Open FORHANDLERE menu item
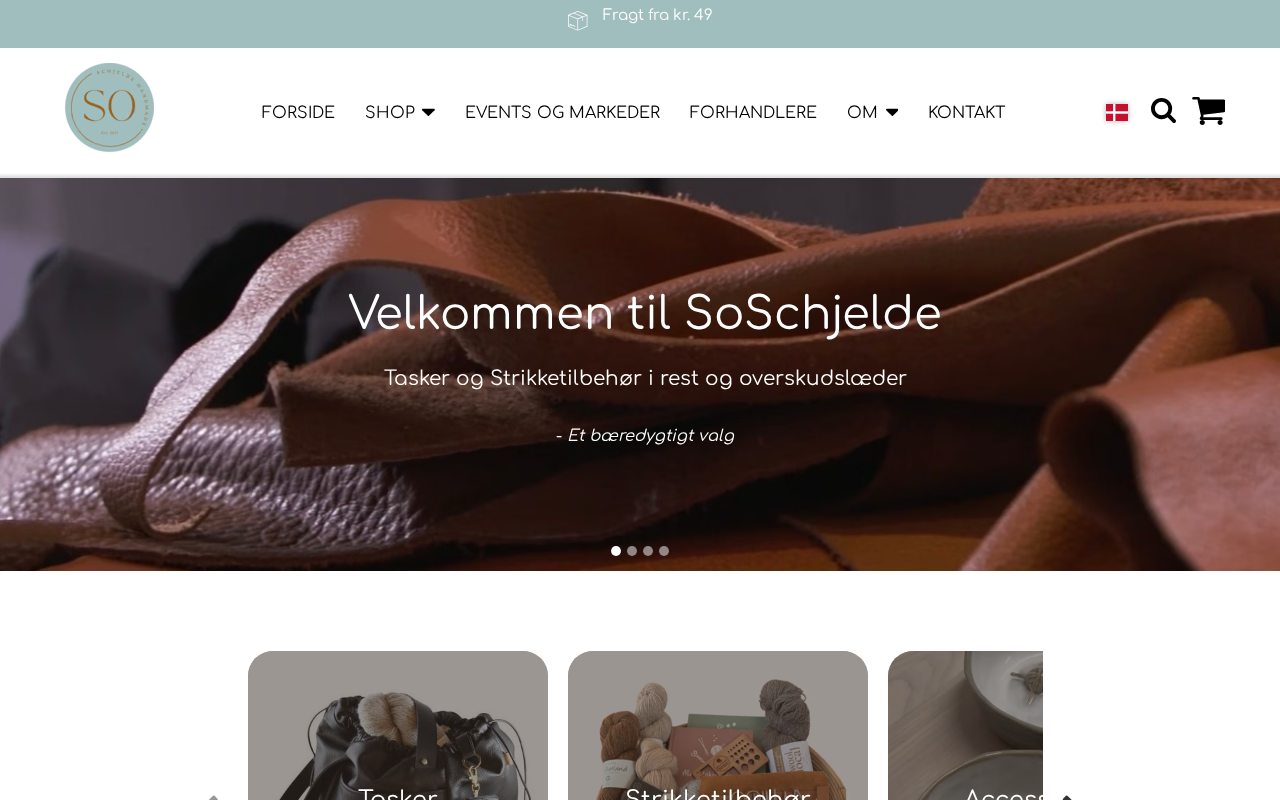Screen dimensions: 1280x800 coord(753,113)
